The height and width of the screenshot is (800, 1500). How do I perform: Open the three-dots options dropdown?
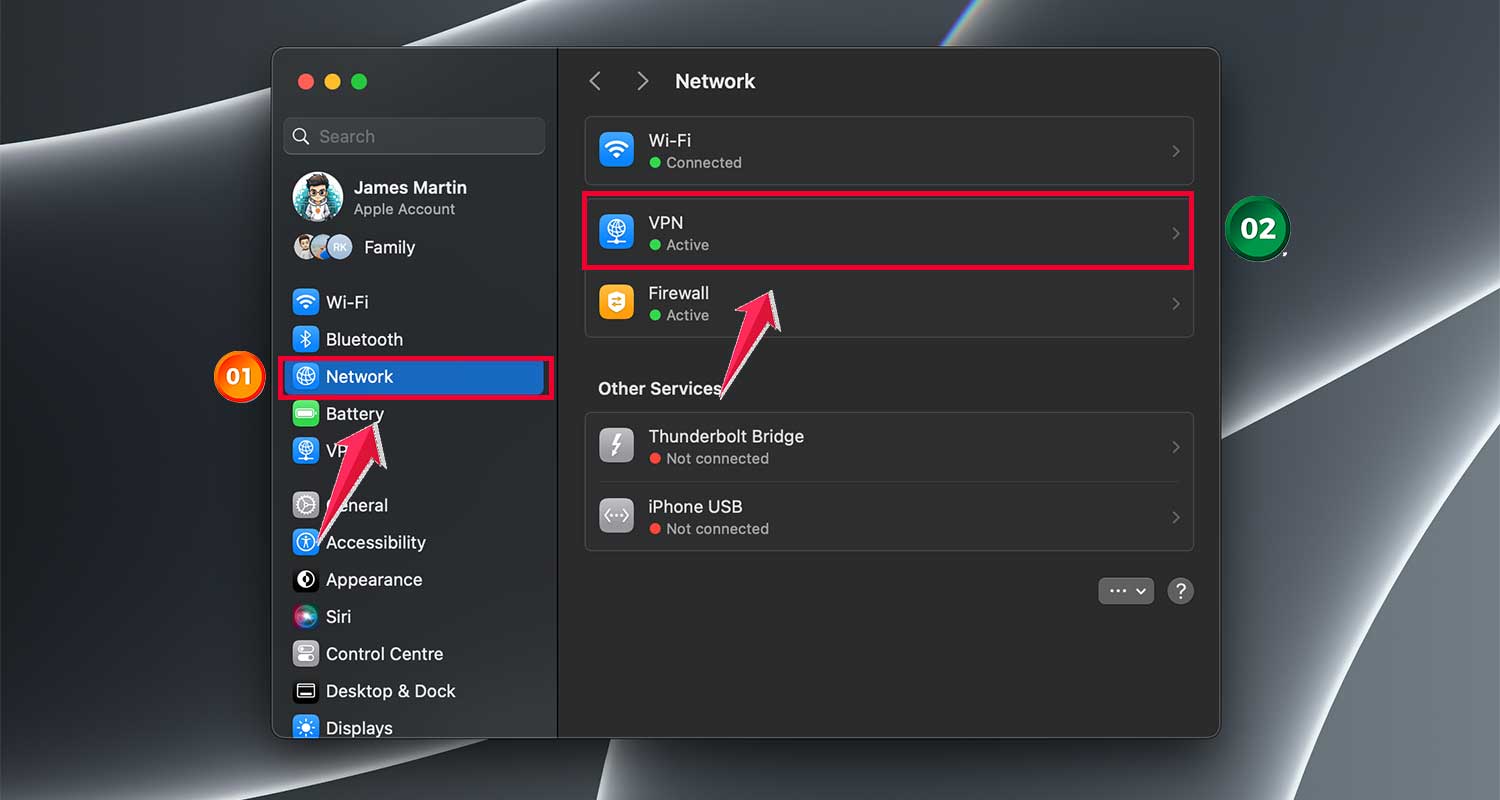[x=1126, y=591]
